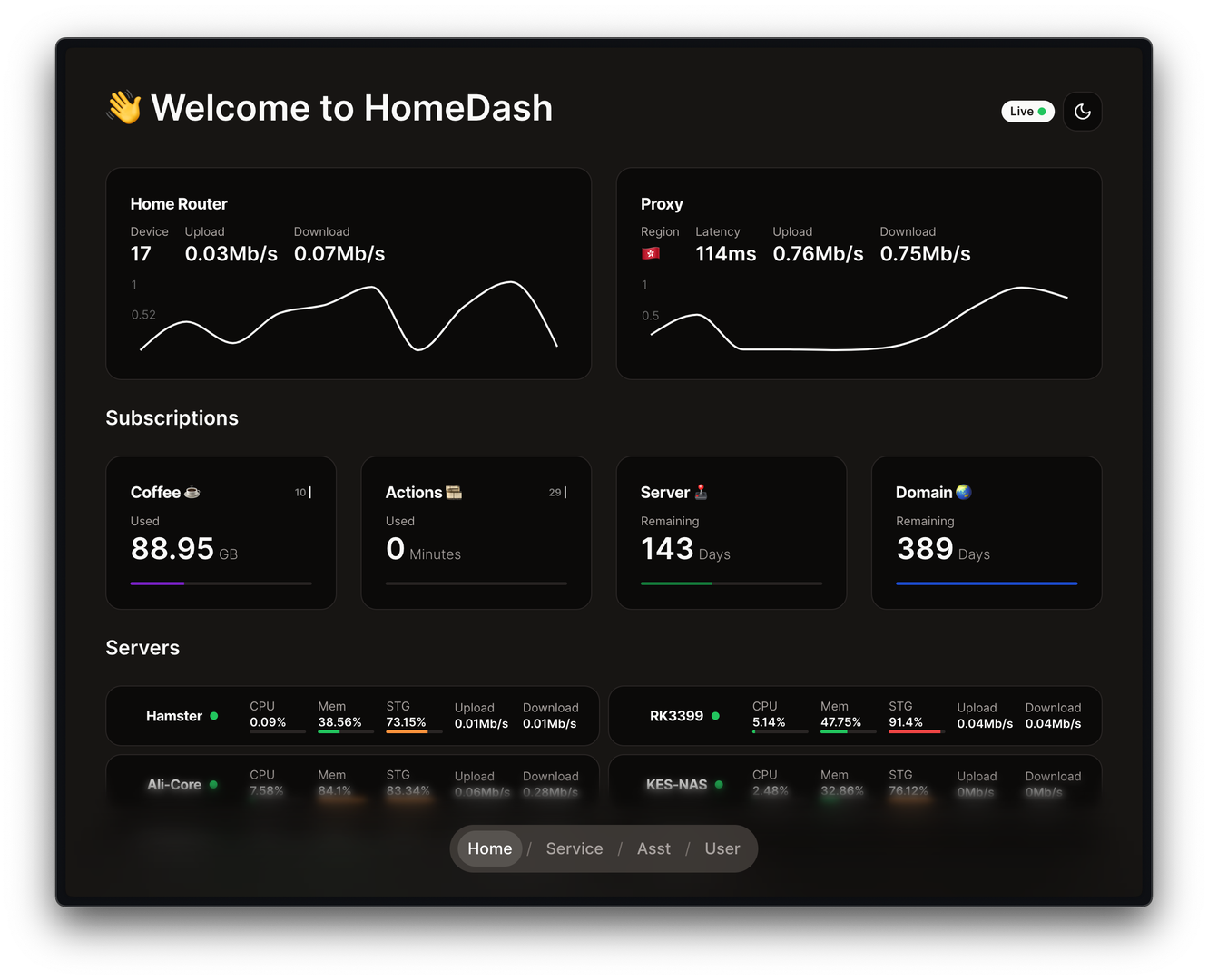Screen dimensions: 1208x980
Task: Click the Domain globe icon
Action: [x=963, y=492]
